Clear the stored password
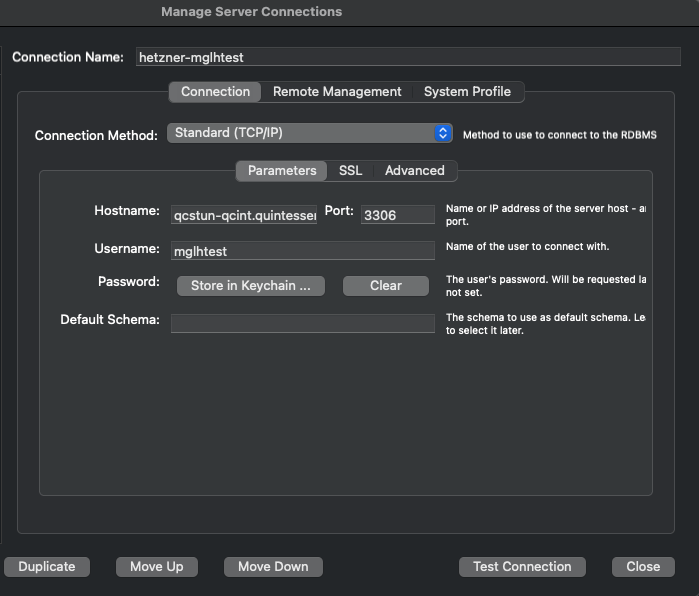Image resolution: width=699 pixels, height=596 pixels. [385, 286]
